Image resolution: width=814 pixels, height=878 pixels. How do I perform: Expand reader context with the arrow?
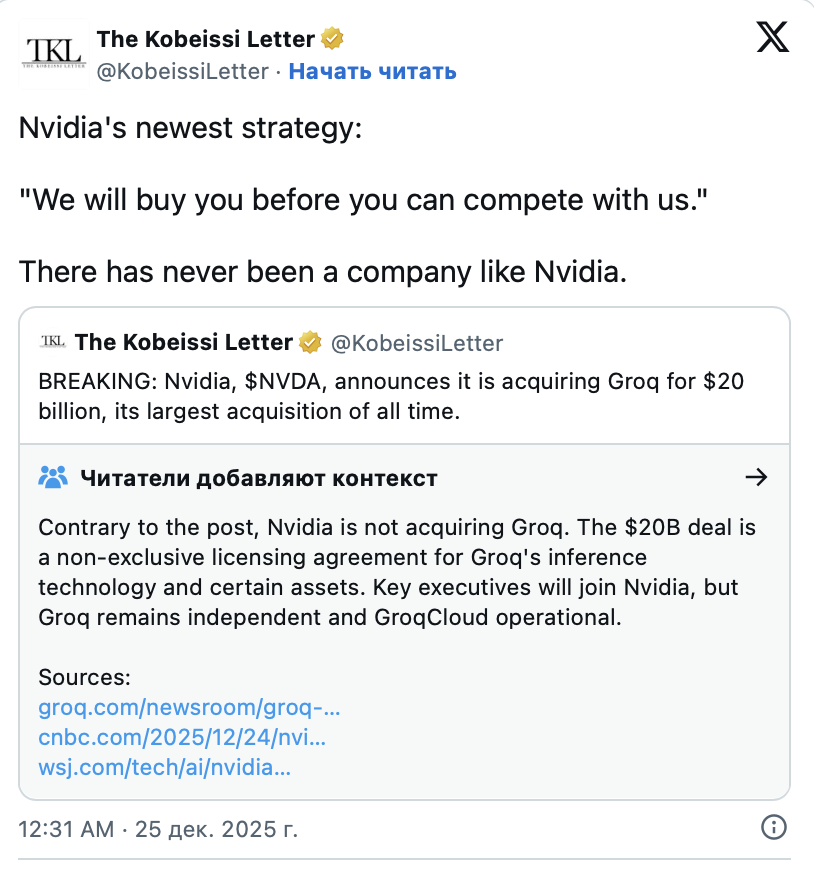click(757, 477)
